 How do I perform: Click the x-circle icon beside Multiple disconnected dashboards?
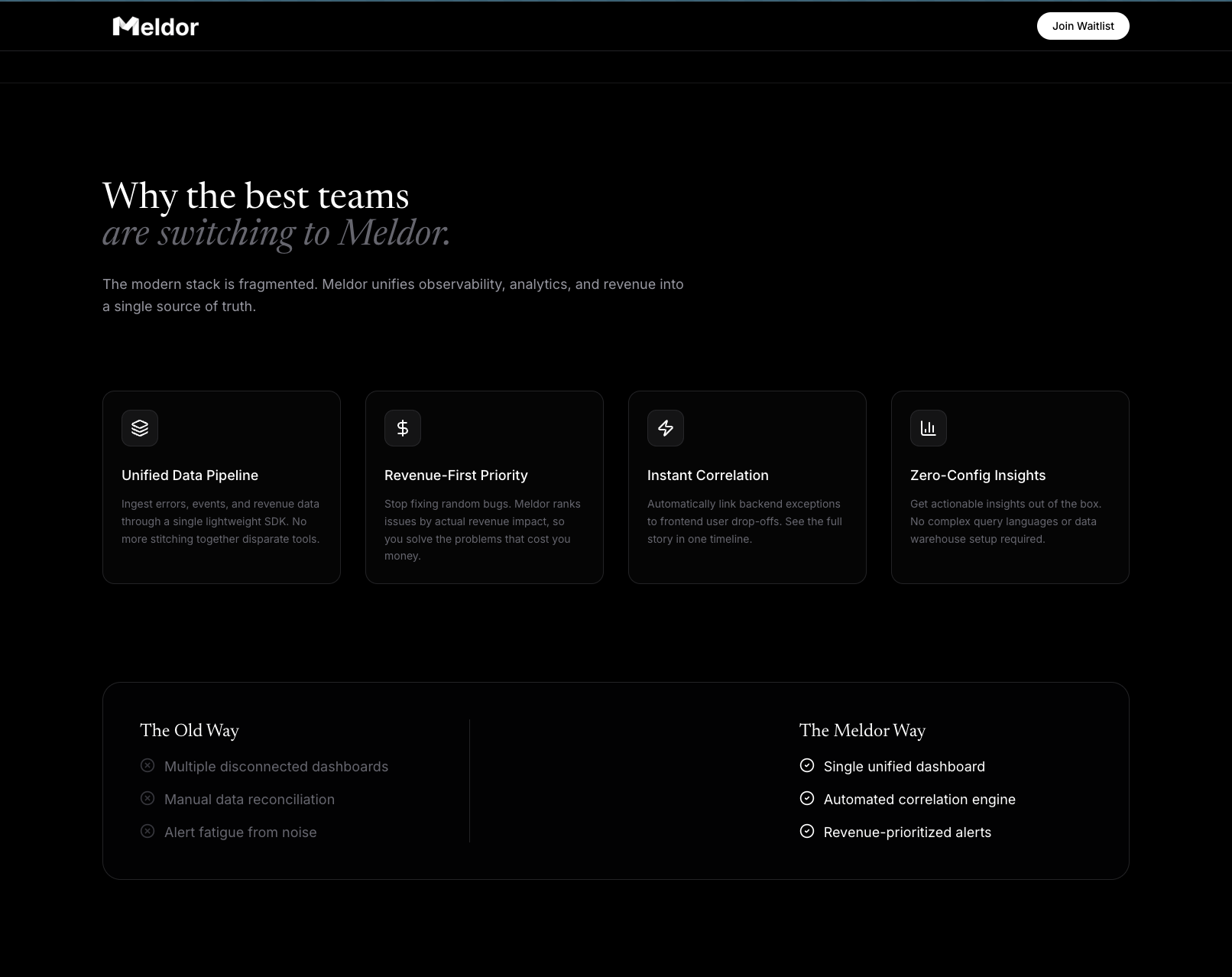pos(148,764)
